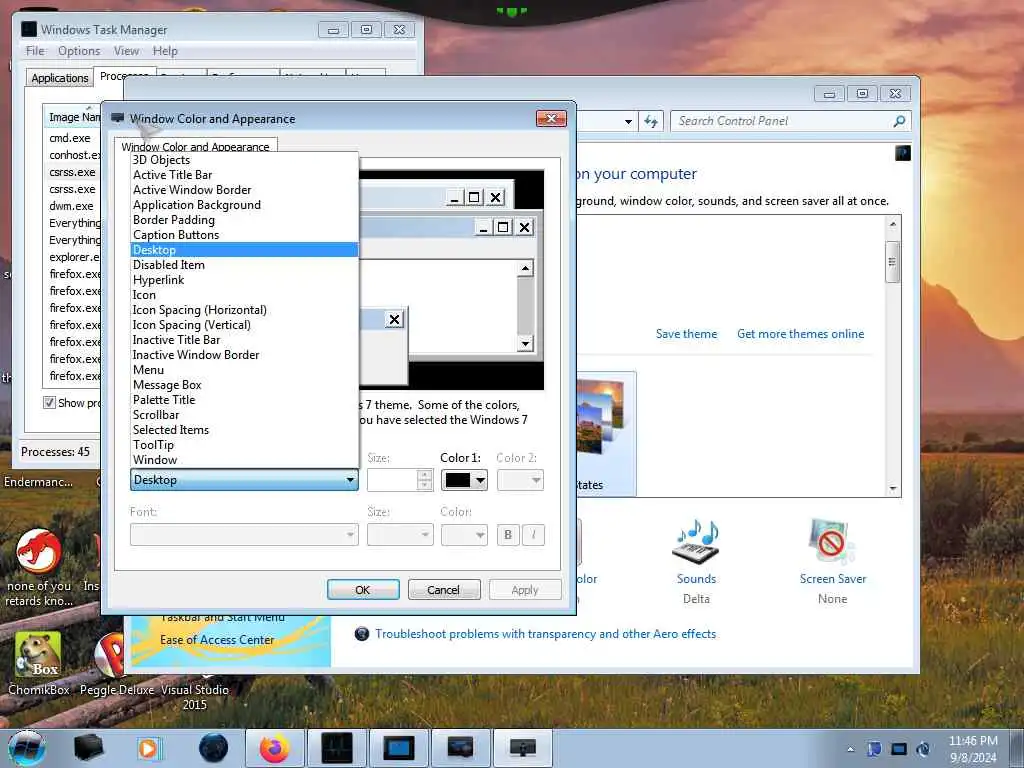The width and height of the screenshot is (1024, 768).
Task: Open the help icon in Personalization window
Action: click(x=903, y=153)
